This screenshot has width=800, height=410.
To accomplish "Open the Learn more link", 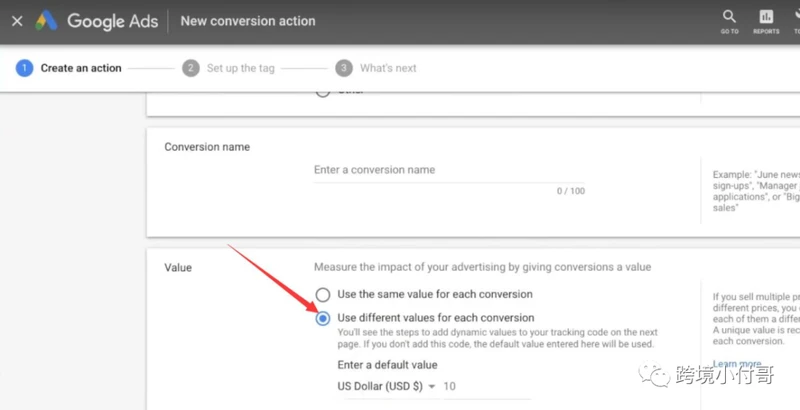I will click(737, 364).
